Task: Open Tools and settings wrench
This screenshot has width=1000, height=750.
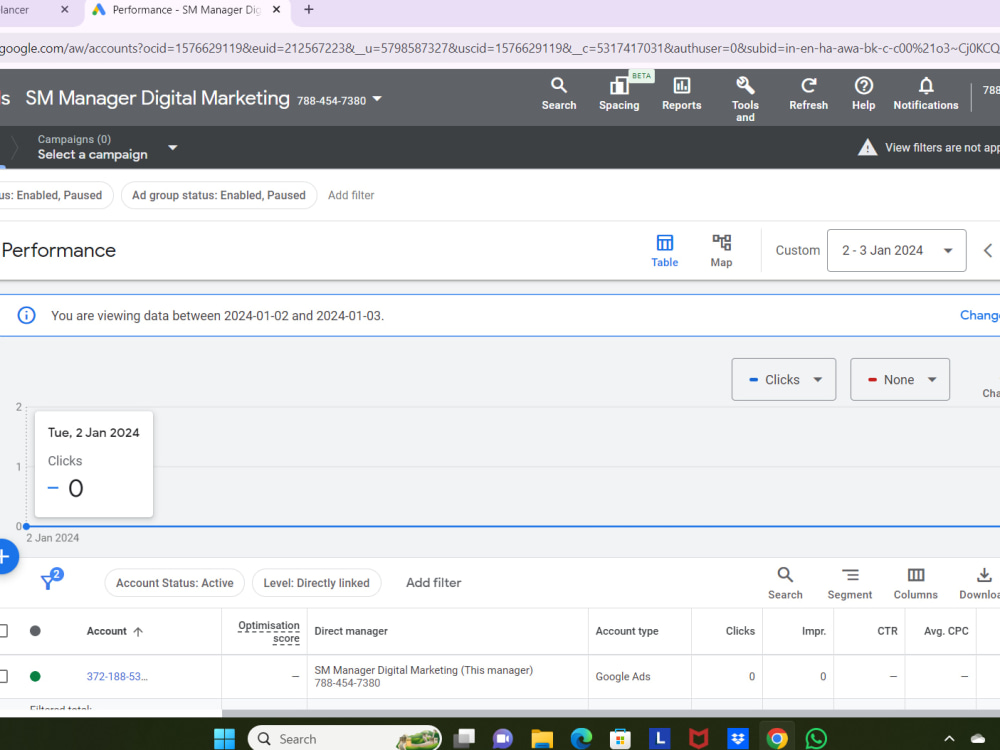Action: [745, 99]
